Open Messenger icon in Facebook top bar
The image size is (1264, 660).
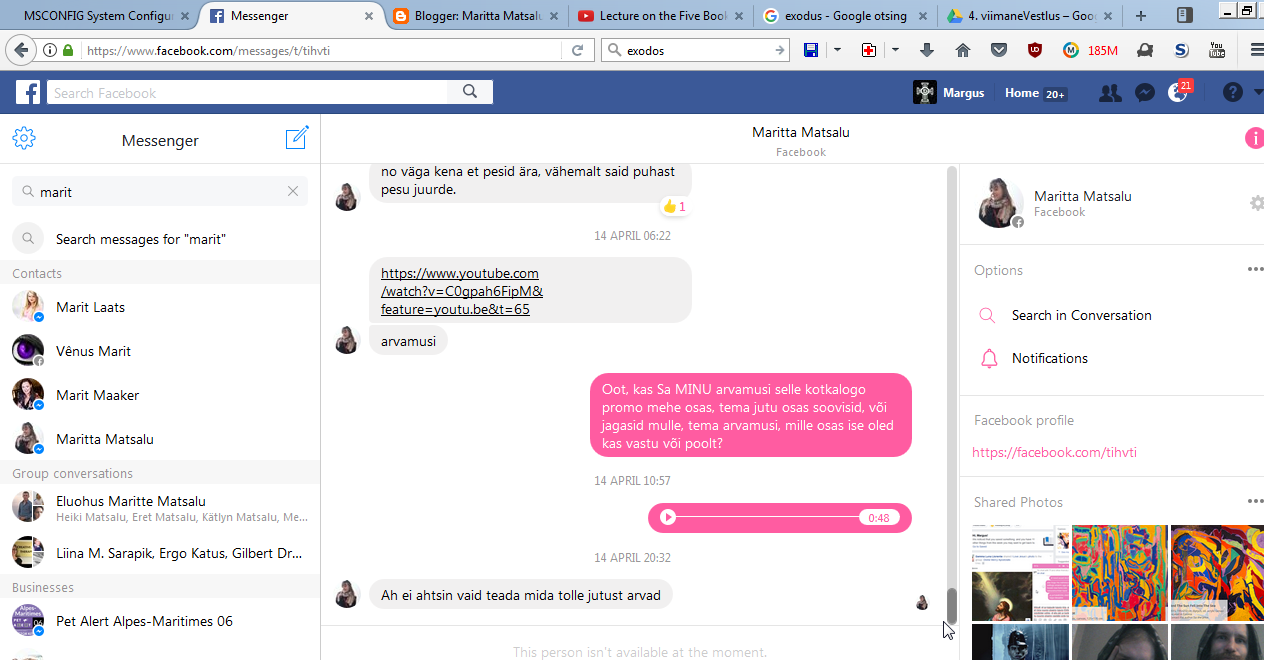click(x=1146, y=93)
